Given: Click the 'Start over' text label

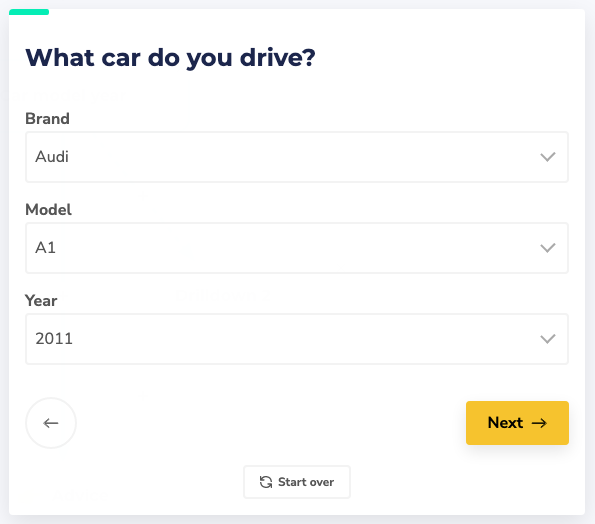Looking at the screenshot, I should point(306,482).
